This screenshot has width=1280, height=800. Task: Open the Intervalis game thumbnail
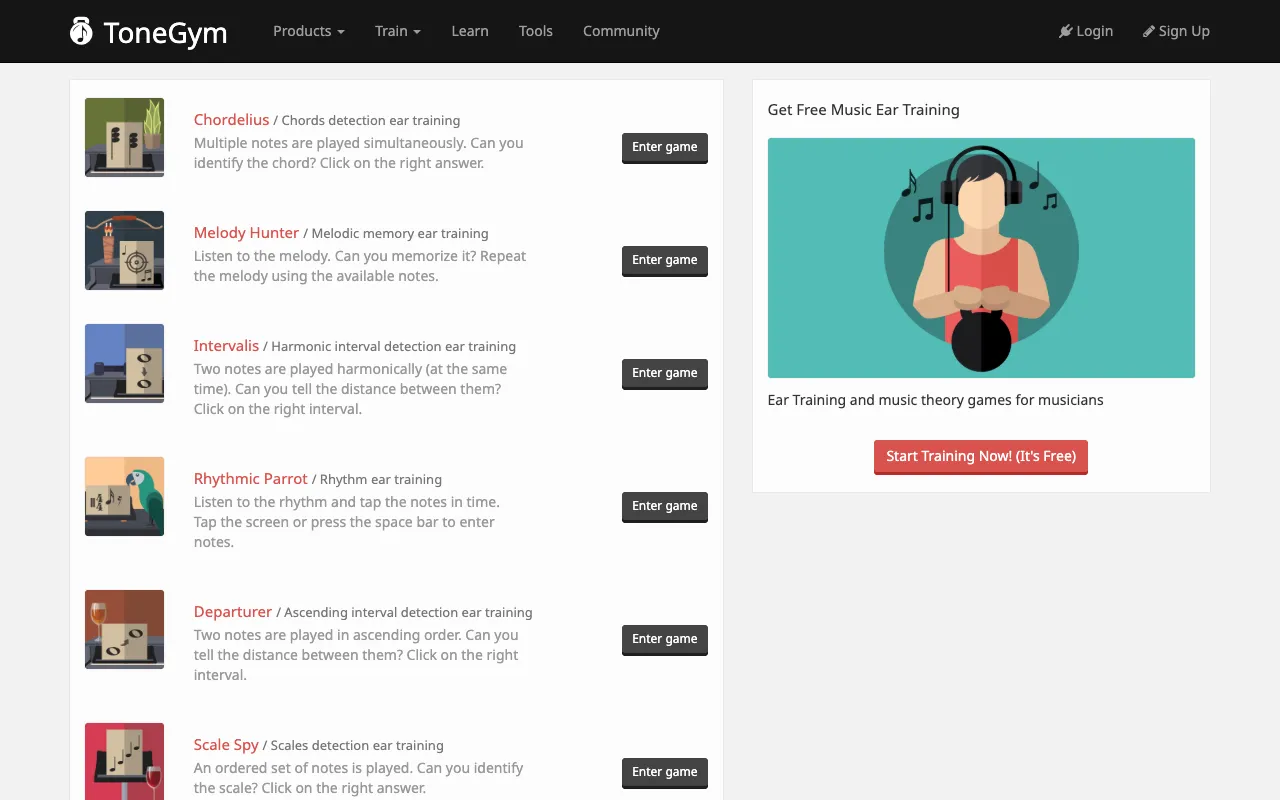(x=124, y=363)
